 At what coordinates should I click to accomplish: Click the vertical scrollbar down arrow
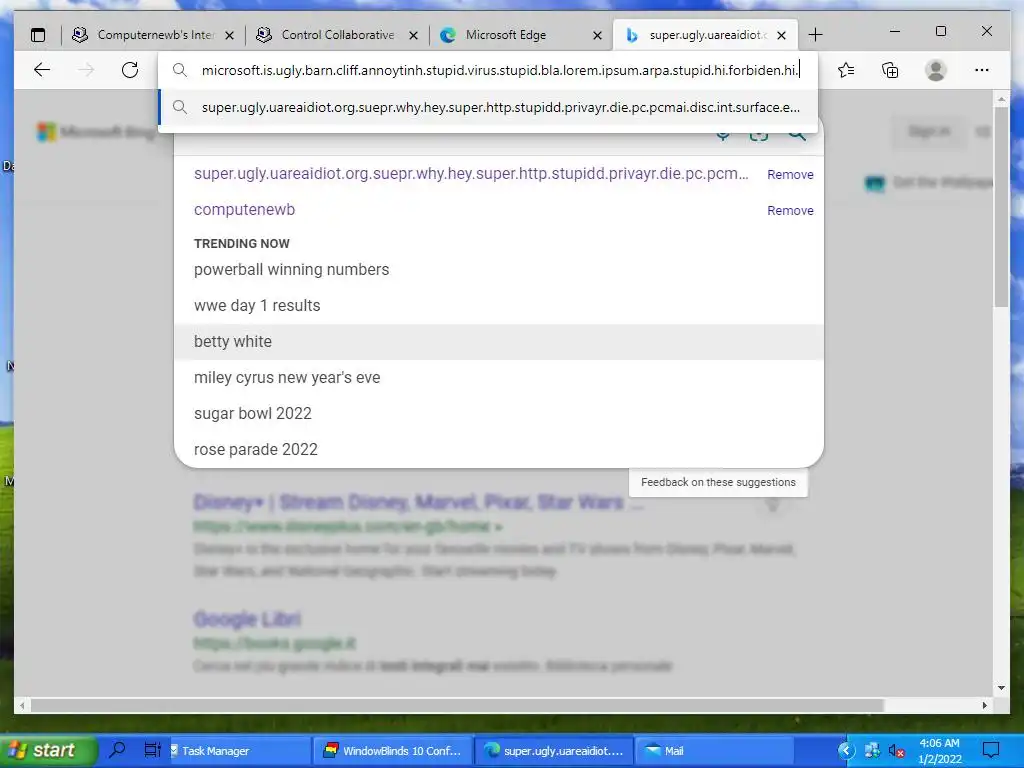[1001, 687]
